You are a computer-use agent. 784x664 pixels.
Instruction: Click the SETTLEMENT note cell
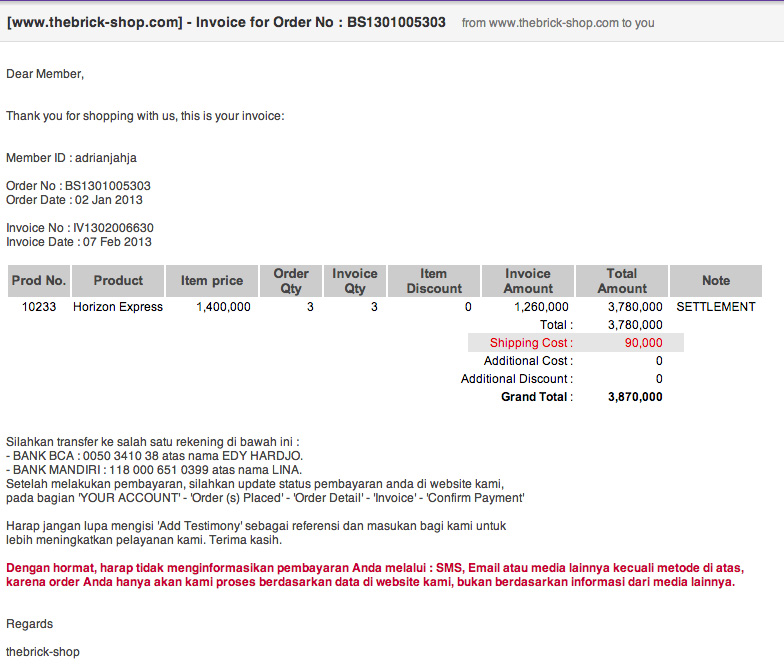click(x=716, y=307)
